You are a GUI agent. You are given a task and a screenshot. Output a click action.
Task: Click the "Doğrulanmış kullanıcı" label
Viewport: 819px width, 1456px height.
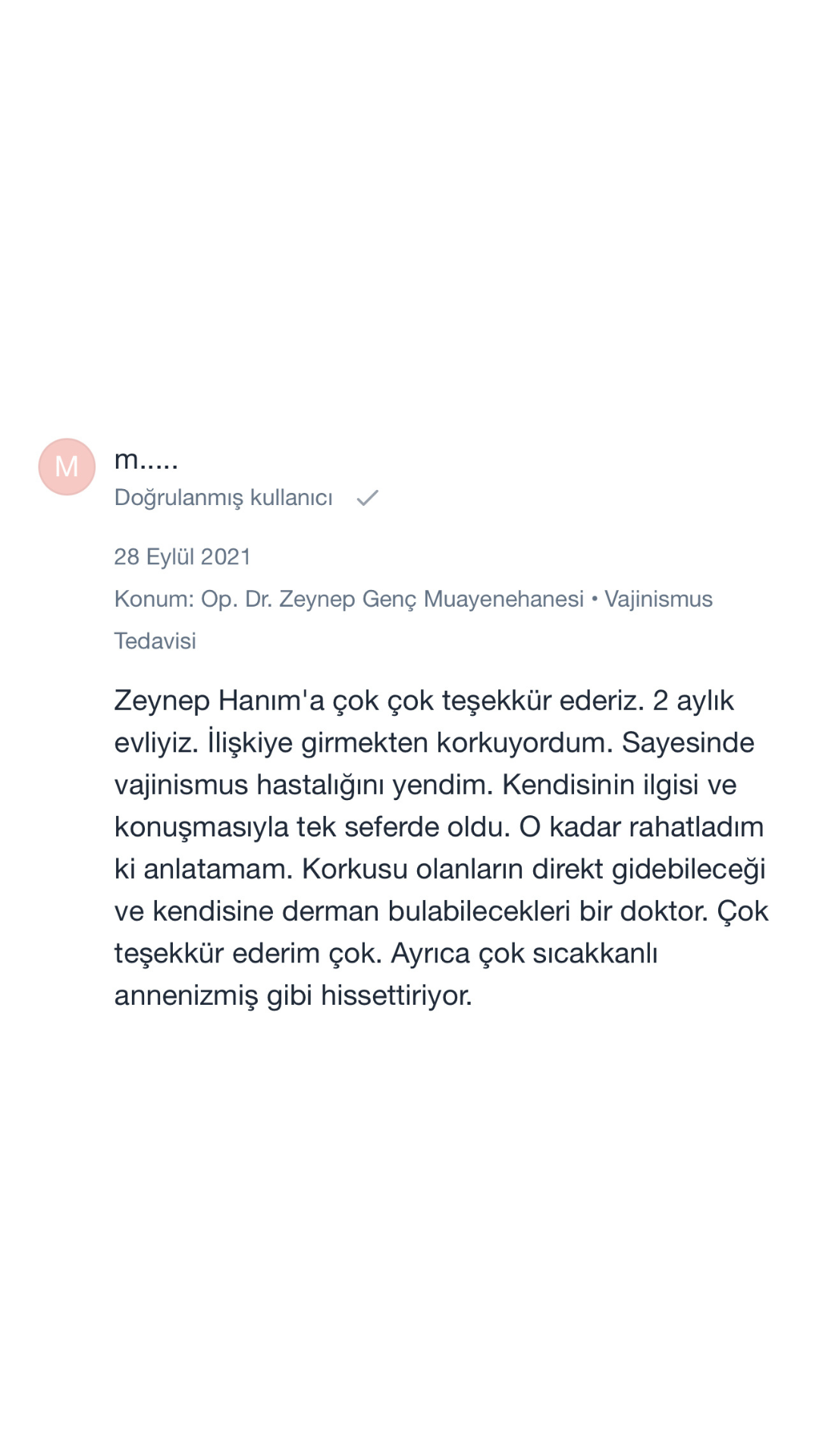223,497
